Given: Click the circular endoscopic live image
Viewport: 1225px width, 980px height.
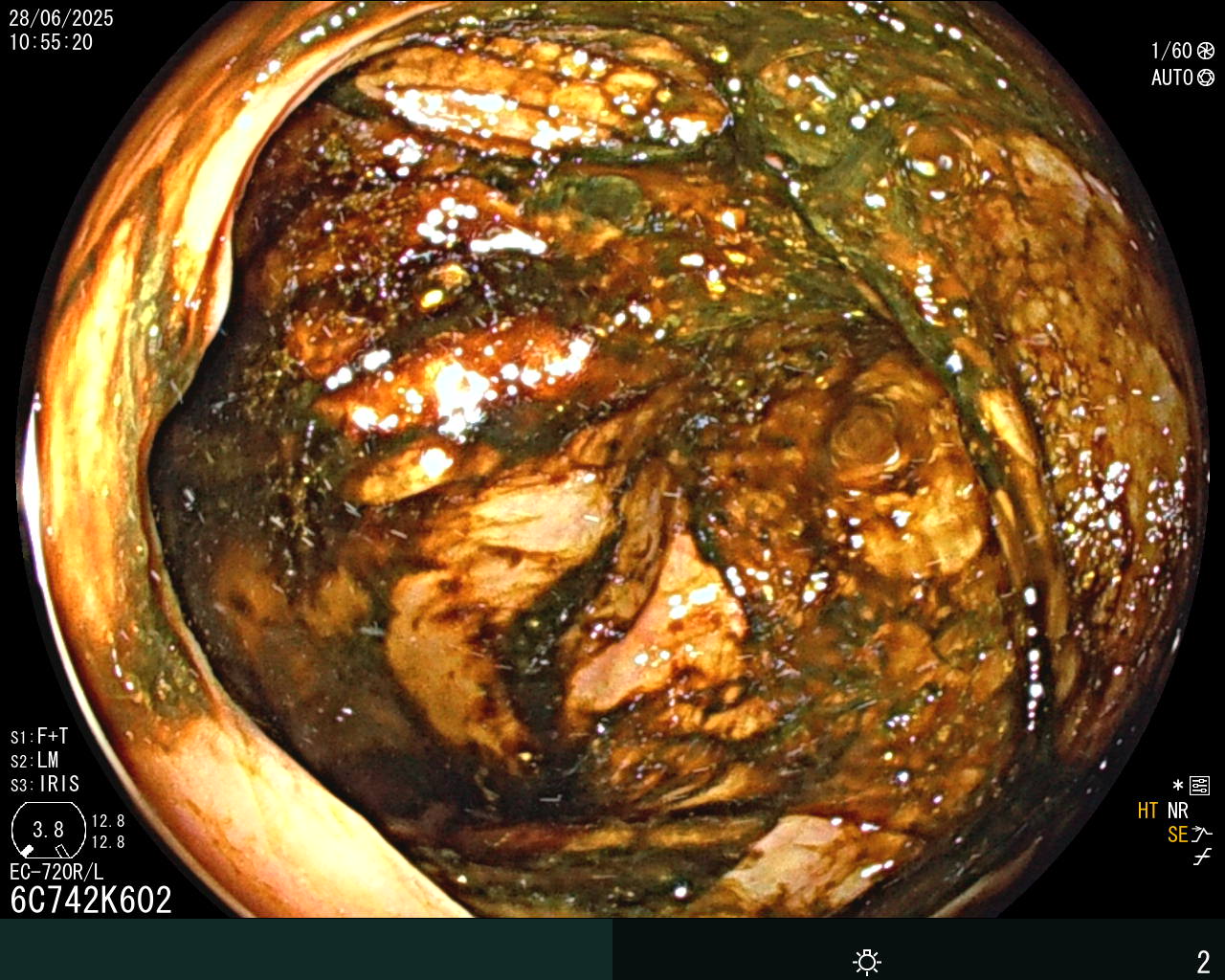Looking at the screenshot, I should pyautogui.click(x=612, y=459).
